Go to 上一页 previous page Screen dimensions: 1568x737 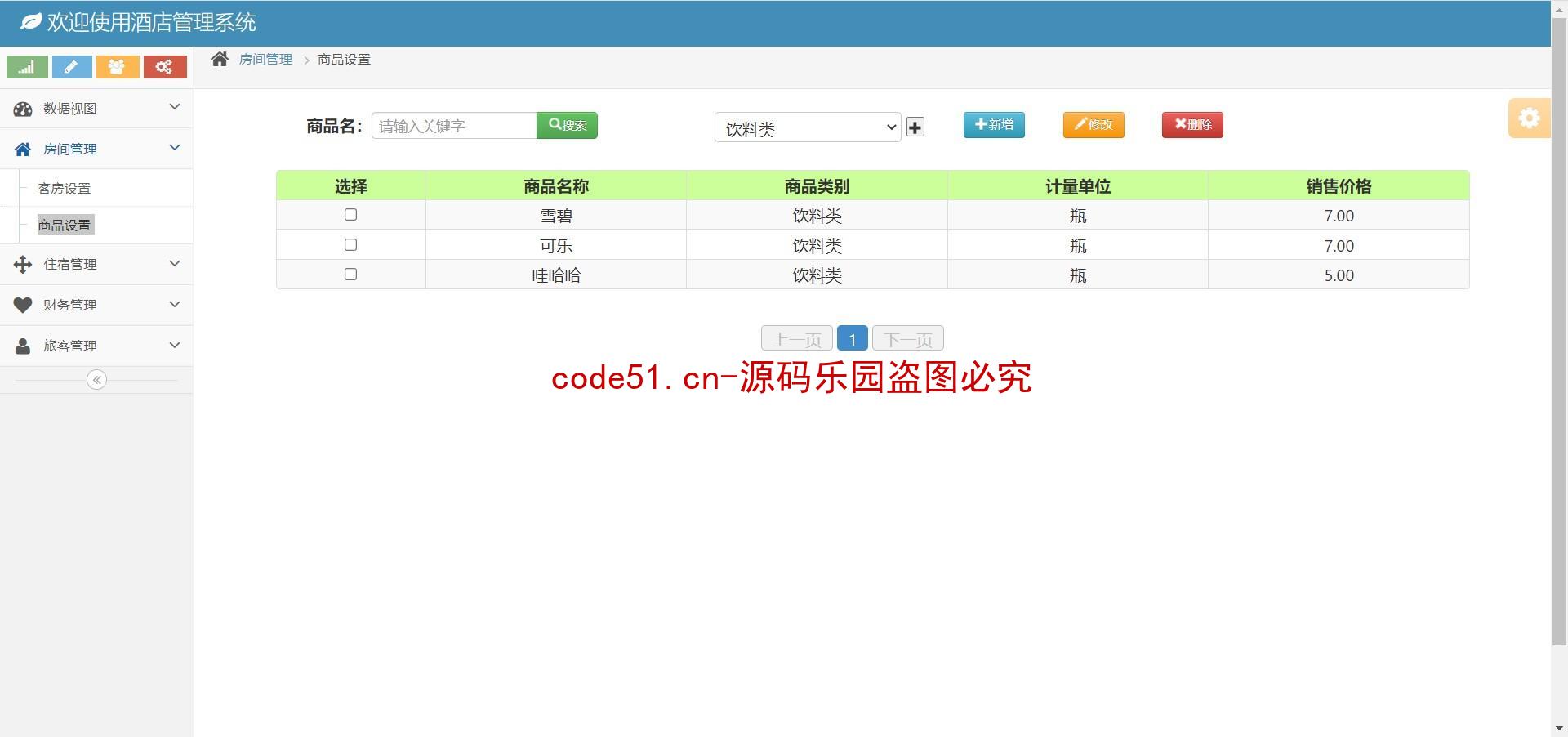pos(797,339)
